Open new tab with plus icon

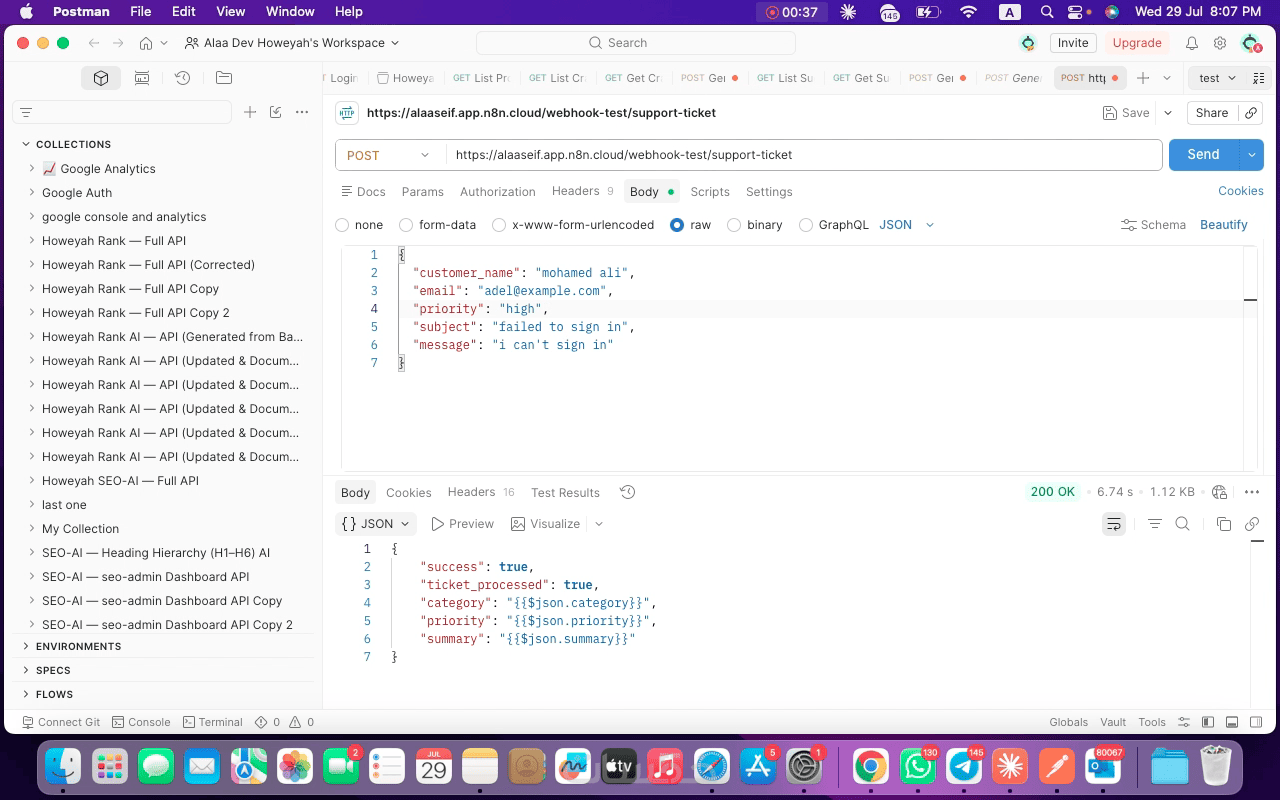point(1143,78)
